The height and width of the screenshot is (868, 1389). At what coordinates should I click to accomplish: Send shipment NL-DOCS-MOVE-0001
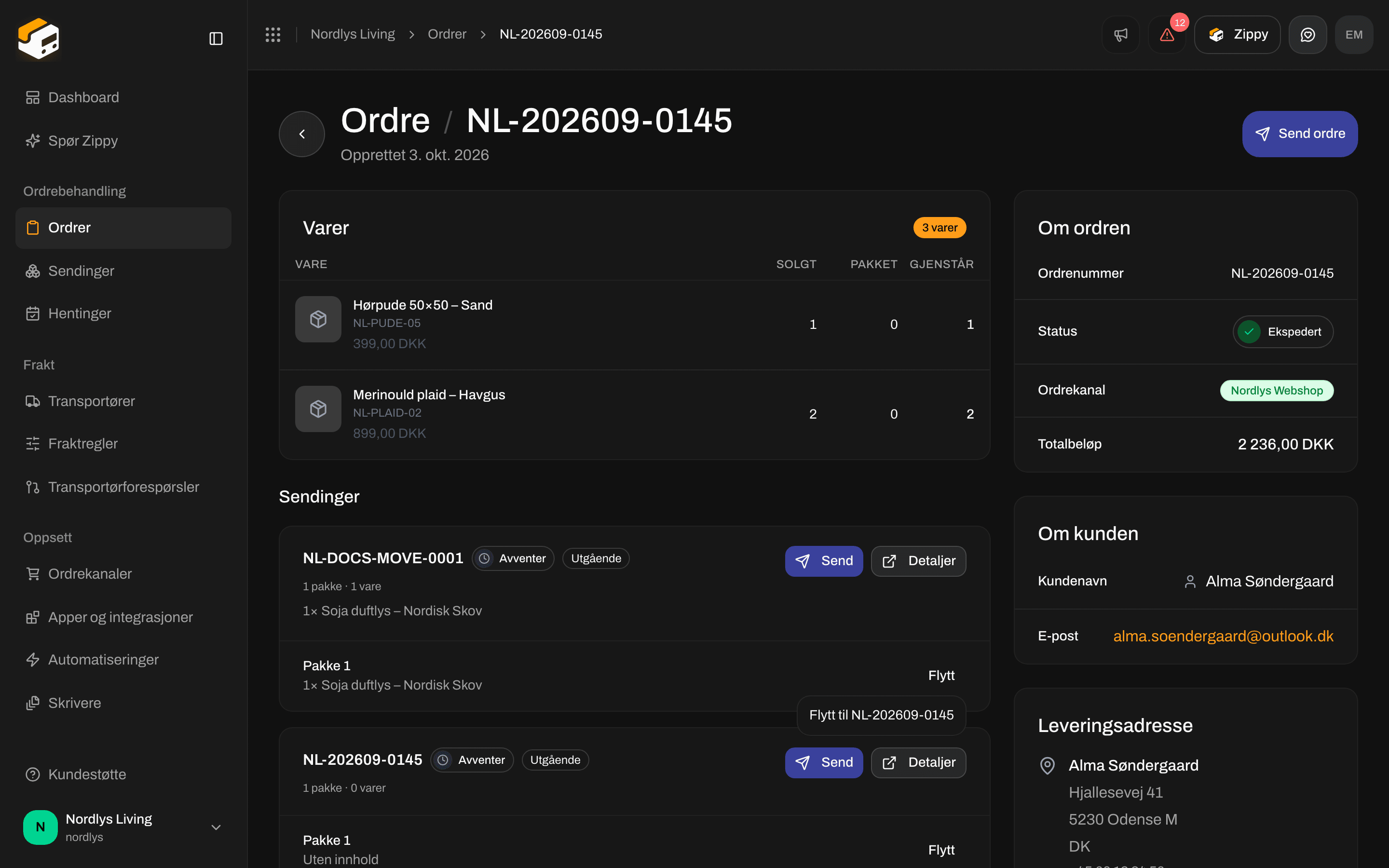coord(824,561)
